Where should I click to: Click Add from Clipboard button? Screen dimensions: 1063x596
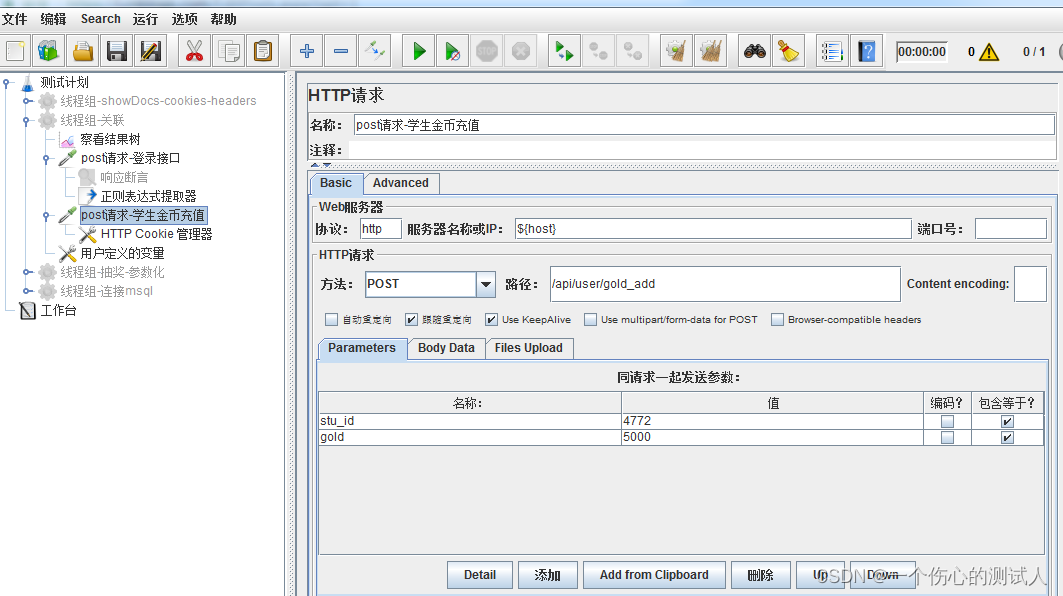654,575
